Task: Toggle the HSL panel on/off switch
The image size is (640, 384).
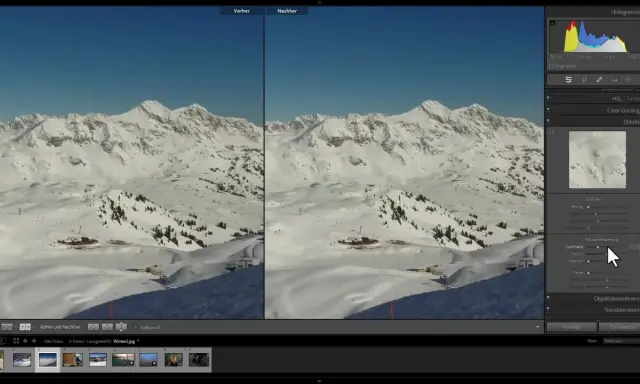Action: click(x=548, y=98)
